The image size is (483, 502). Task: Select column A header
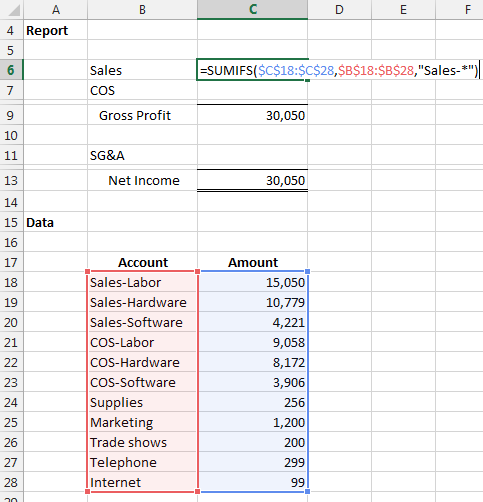pos(56,9)
